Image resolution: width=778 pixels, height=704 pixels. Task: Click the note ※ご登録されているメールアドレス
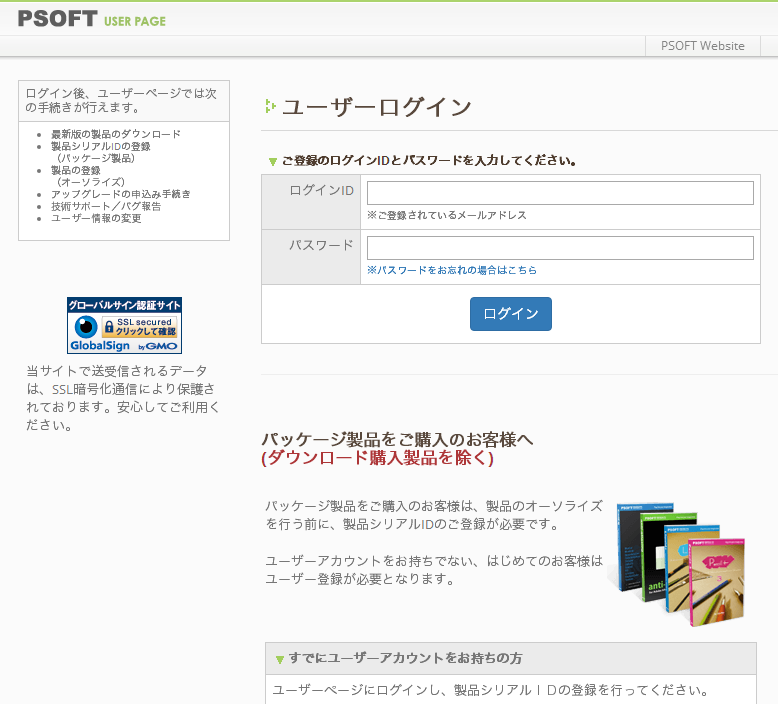click(x=447, y=215)
